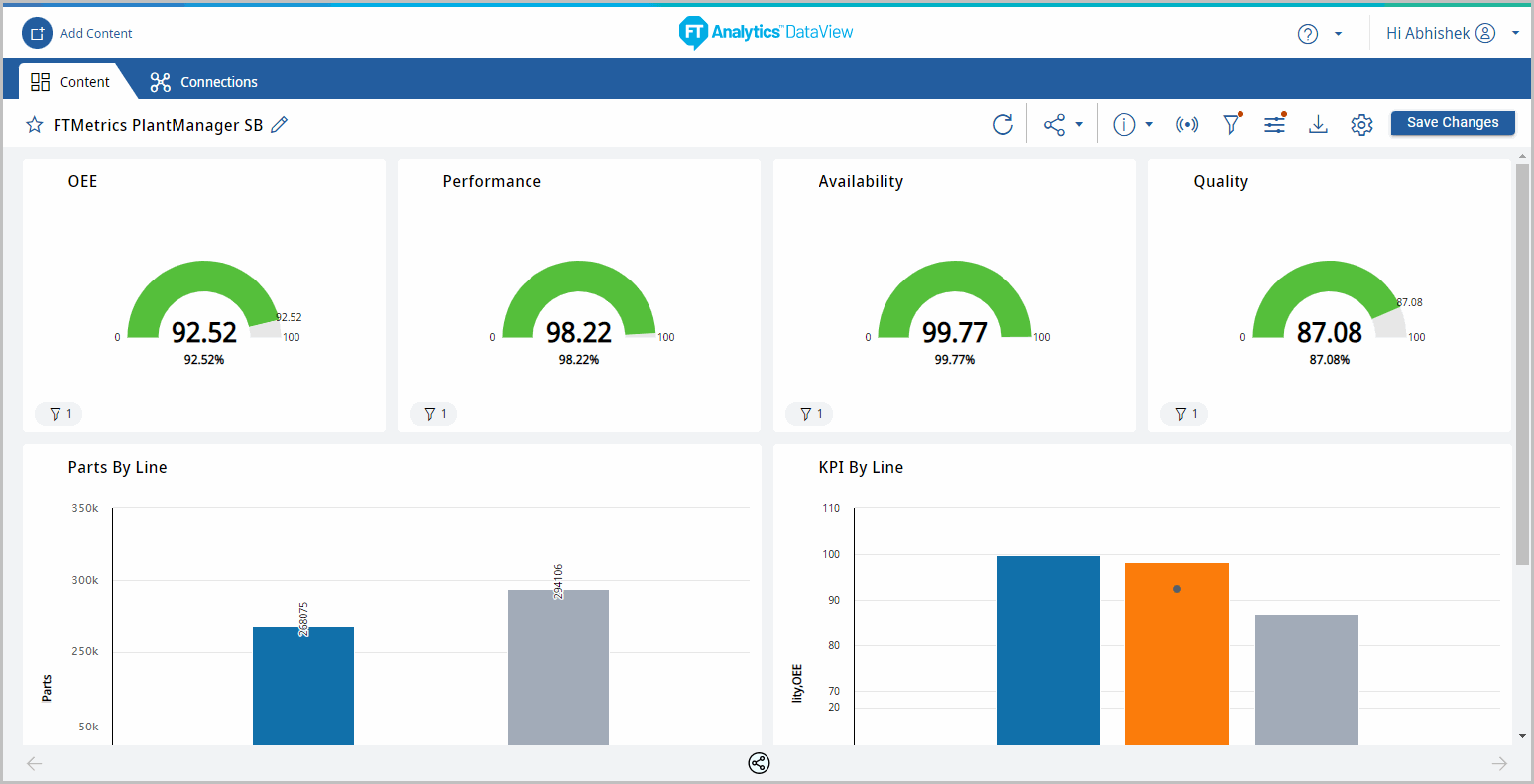
Task: Expand the help menu dropdown arrow
Action: tap(1338, 34)
